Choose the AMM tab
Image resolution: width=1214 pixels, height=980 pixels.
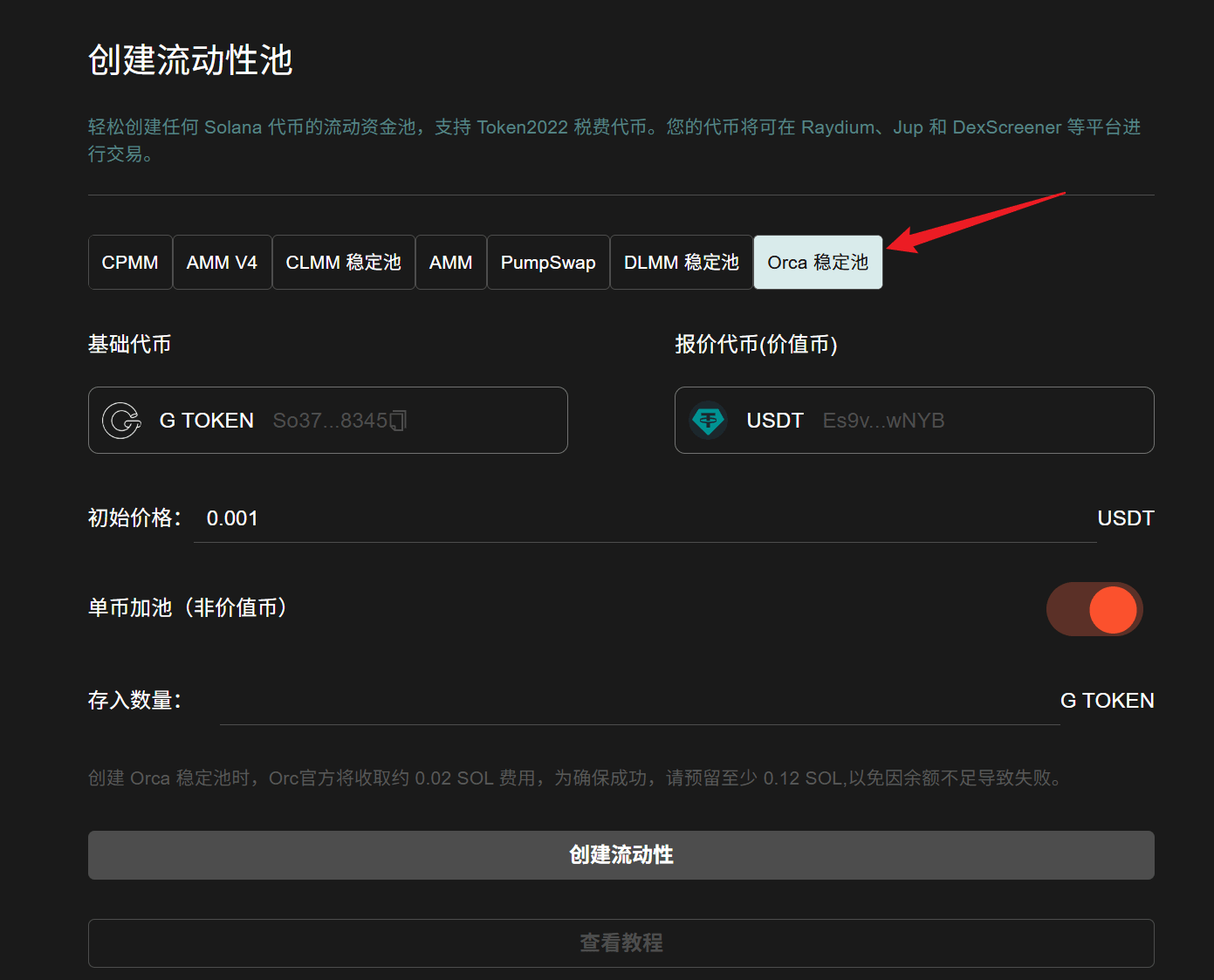click(x=450, y=262)
